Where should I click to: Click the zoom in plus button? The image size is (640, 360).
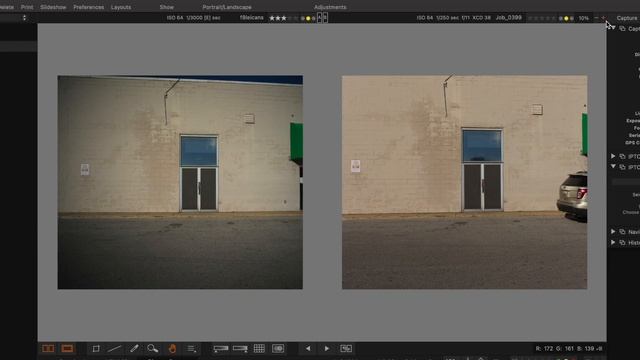(x=603, y=18)
